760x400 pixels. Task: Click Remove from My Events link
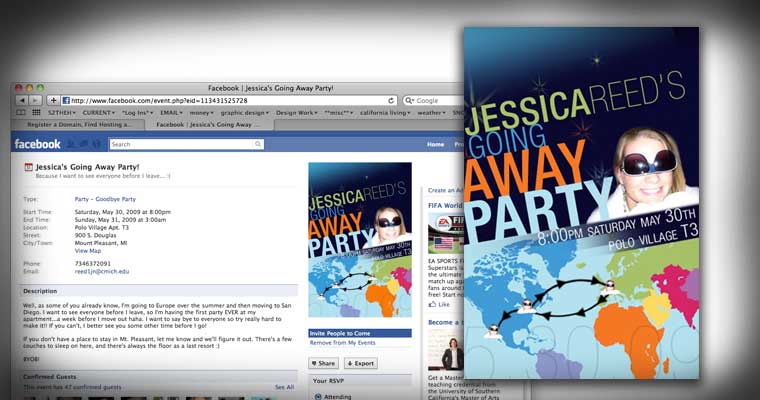[343, 343]
